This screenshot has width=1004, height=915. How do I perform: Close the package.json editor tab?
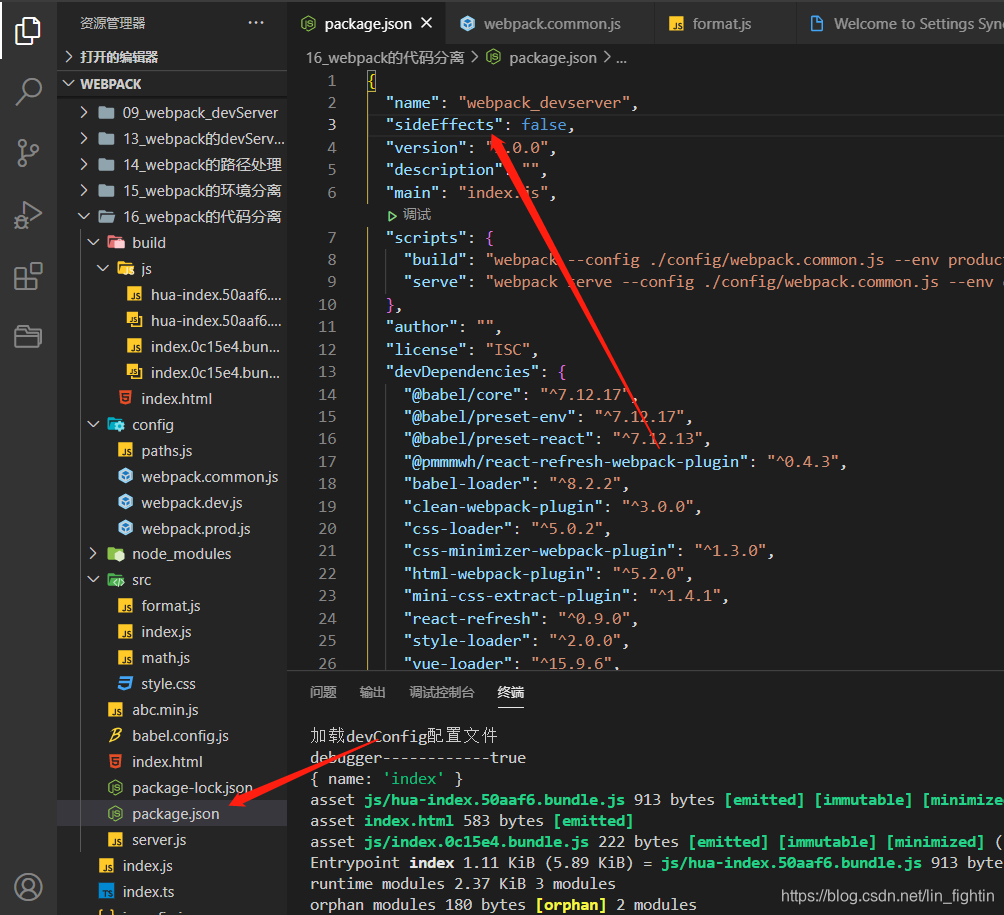pyautogui.click(x=426, y=23)
